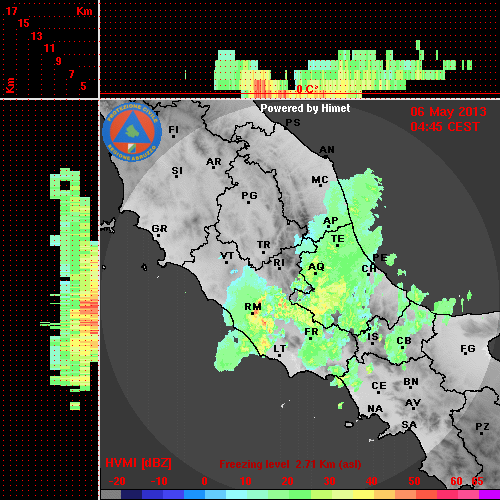Click the 04:45 CEST time label

click(445, 127)
